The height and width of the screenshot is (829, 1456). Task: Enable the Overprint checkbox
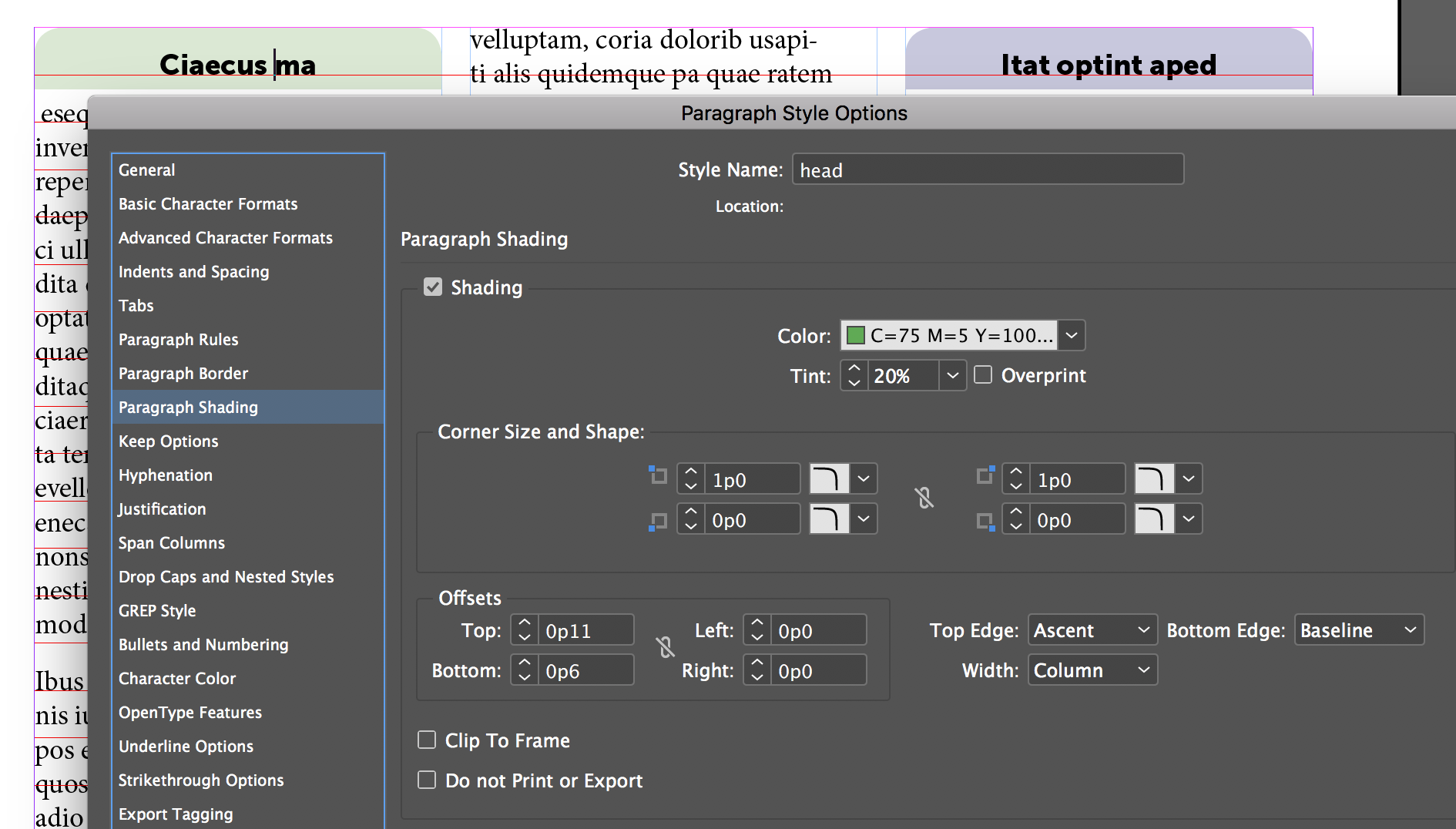point(983,375)
